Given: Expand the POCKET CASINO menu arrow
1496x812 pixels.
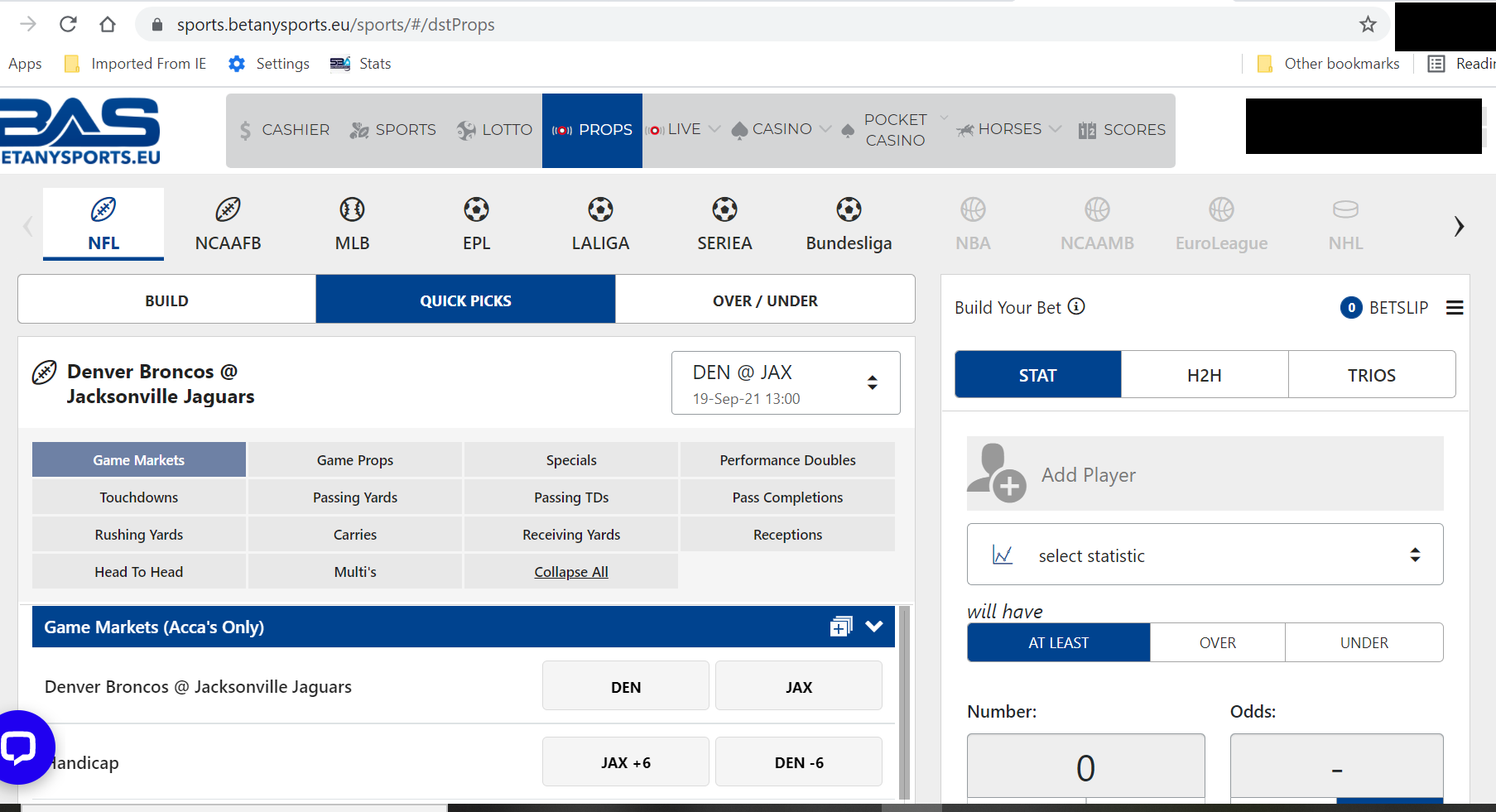Looking at the screenshot, I should 944,118.
